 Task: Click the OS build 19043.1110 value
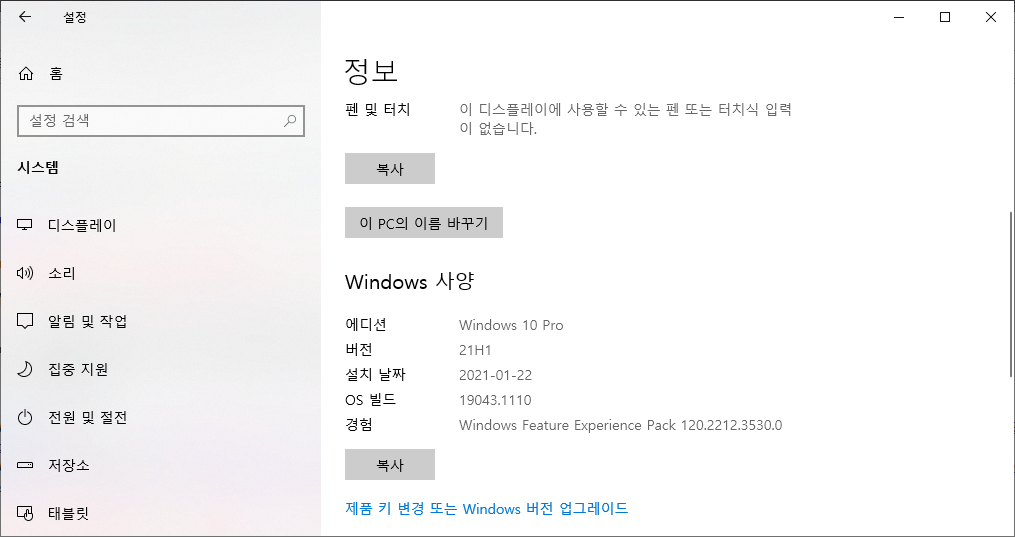tap(495, 400)
